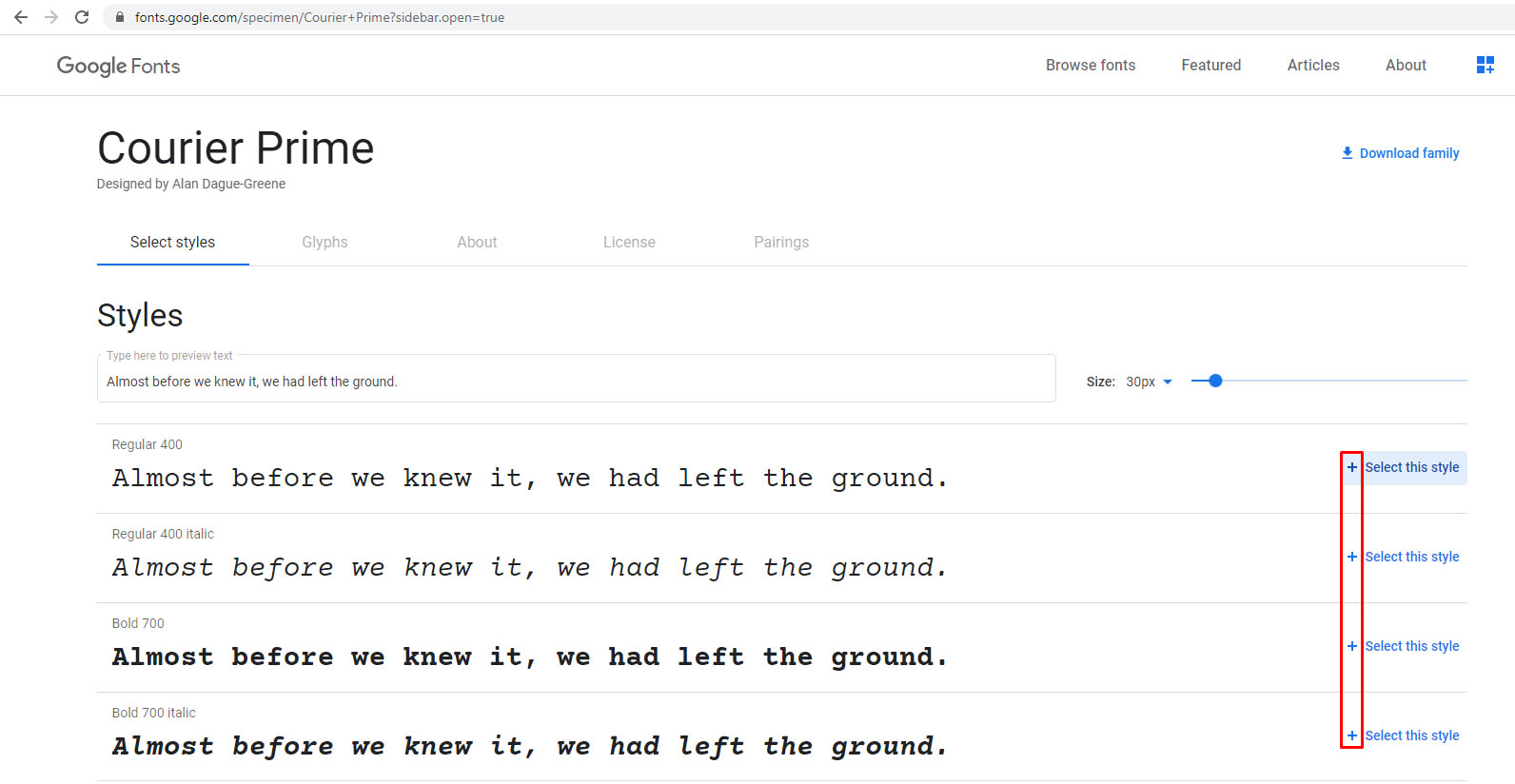
Task: Click the plus icon for Bold 700
Action: [x=1351, y=646]
